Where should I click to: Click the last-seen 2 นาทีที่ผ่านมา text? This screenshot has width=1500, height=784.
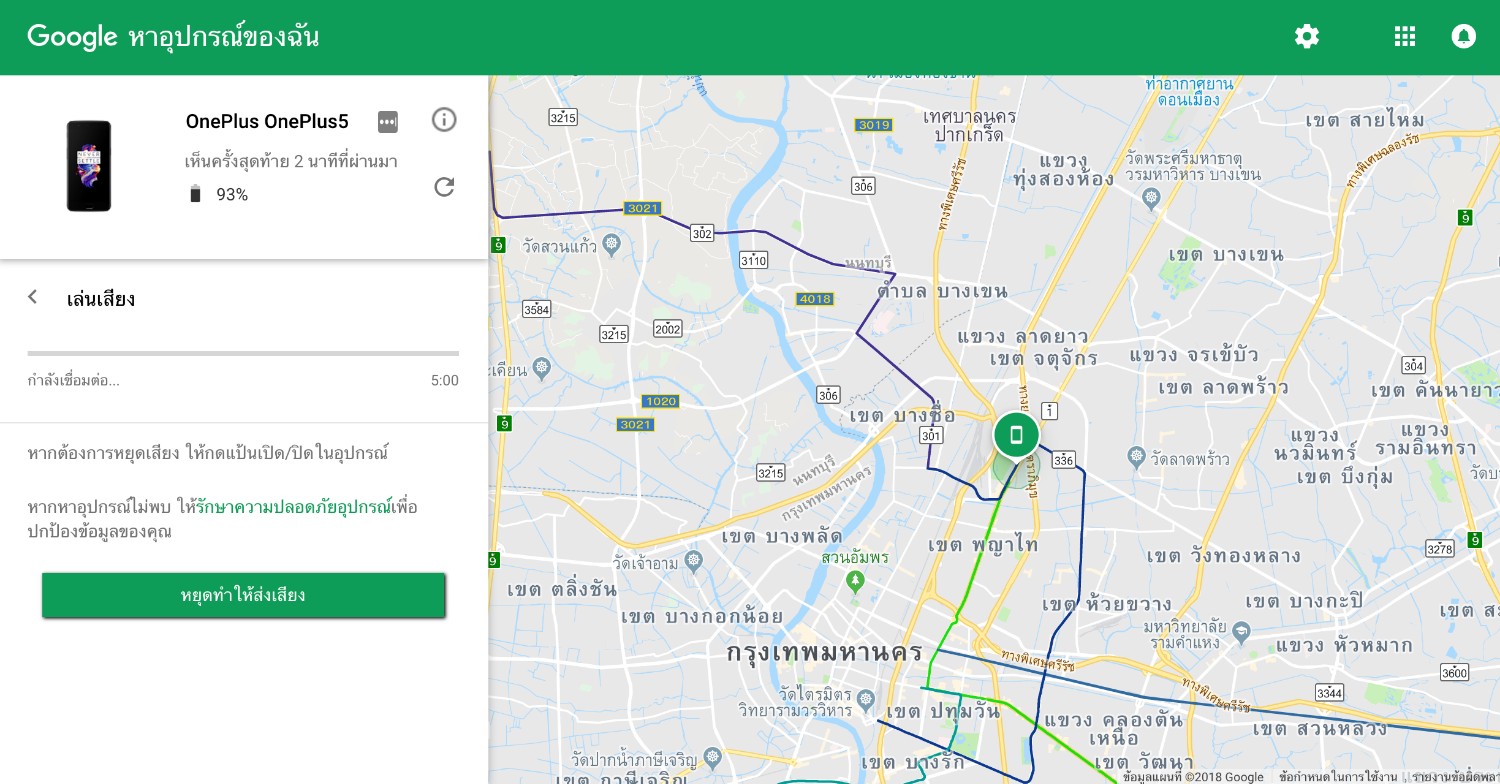tap(291, 161)
